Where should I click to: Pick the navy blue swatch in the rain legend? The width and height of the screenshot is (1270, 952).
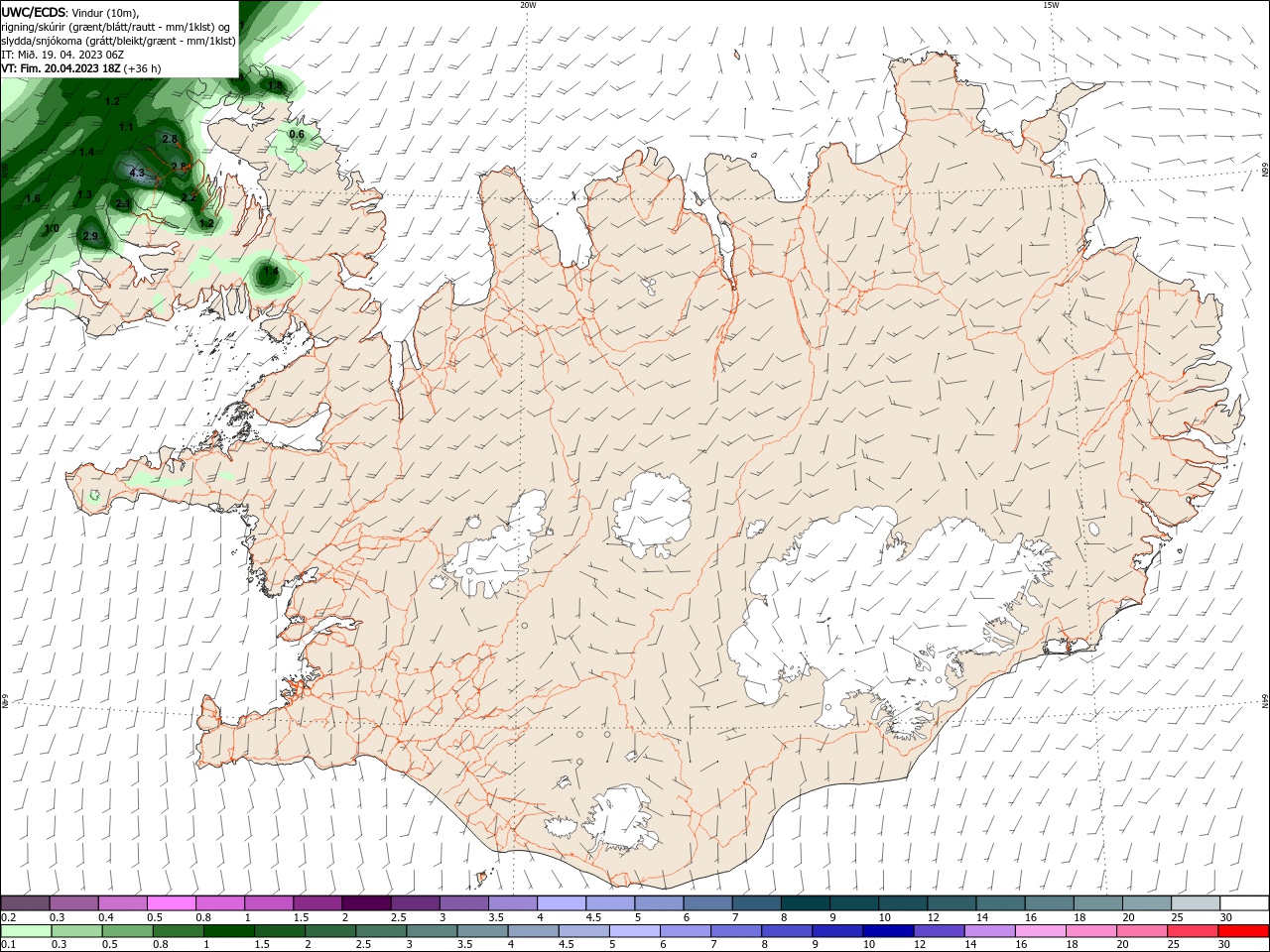(889, 931)
